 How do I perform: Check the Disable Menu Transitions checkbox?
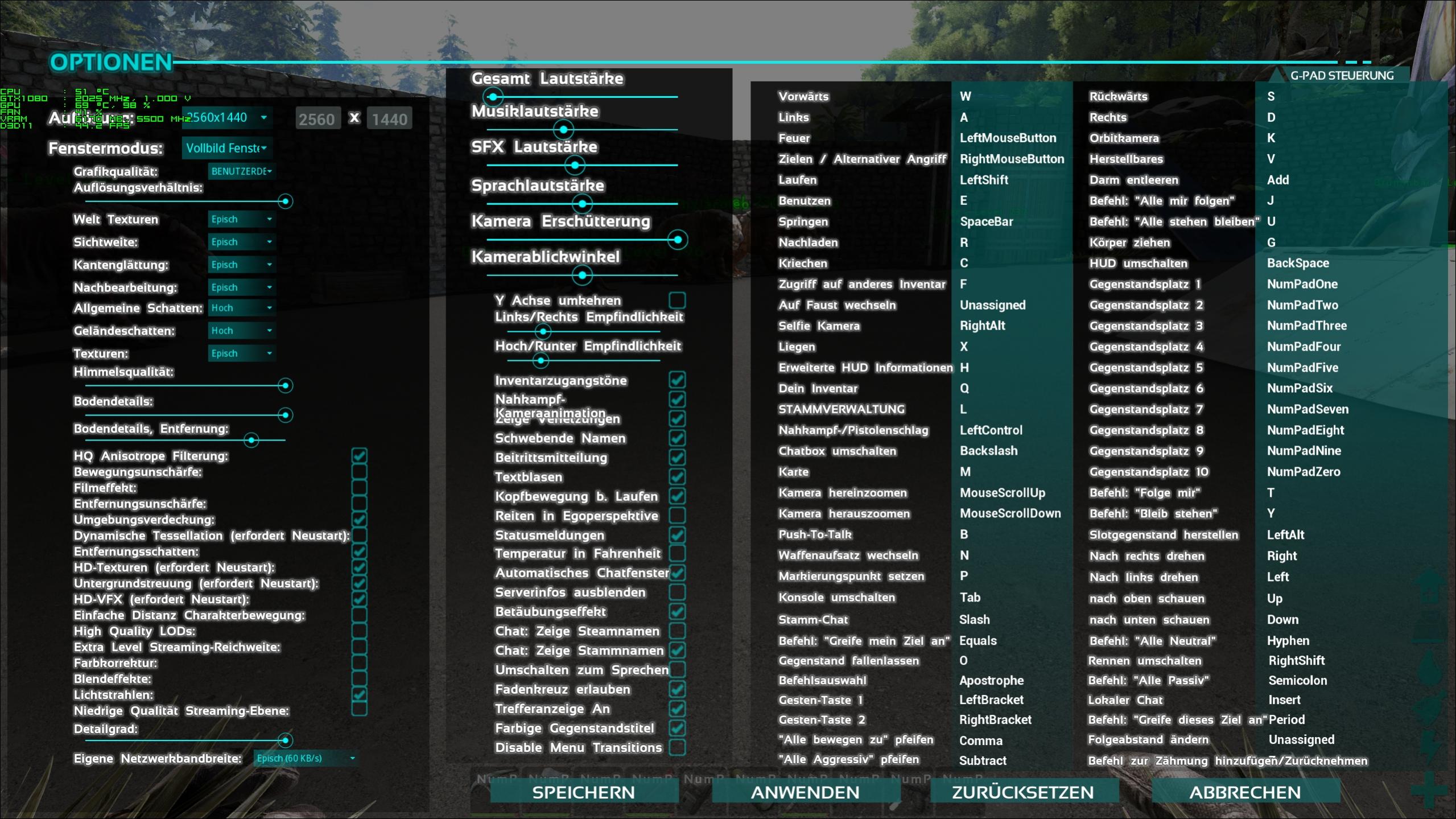[x=677, y=747]
